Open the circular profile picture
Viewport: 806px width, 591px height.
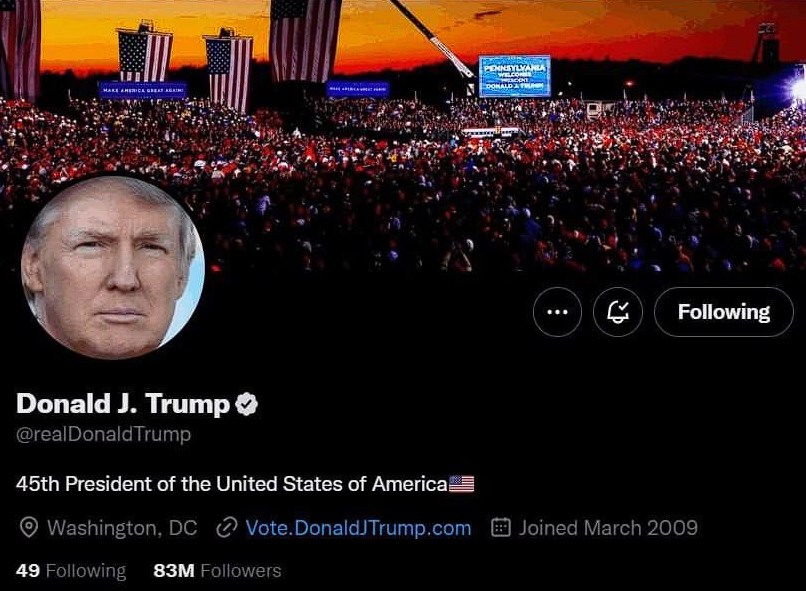113,267
